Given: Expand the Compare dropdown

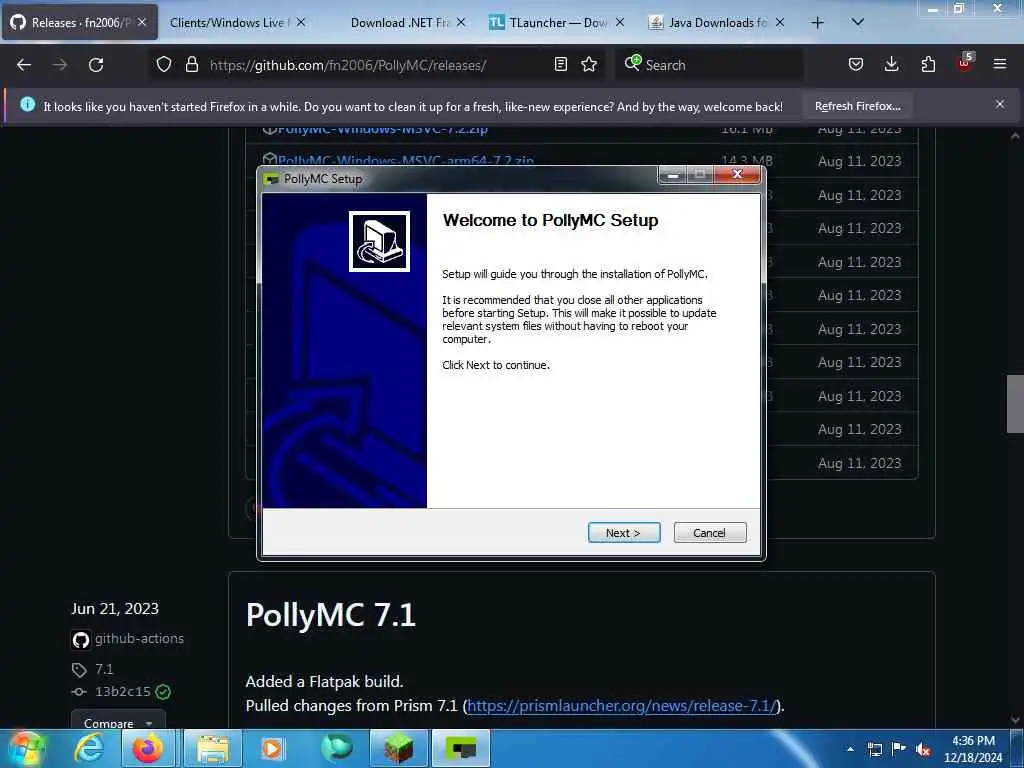Looking at the screenshot, I should pos(118,721).
